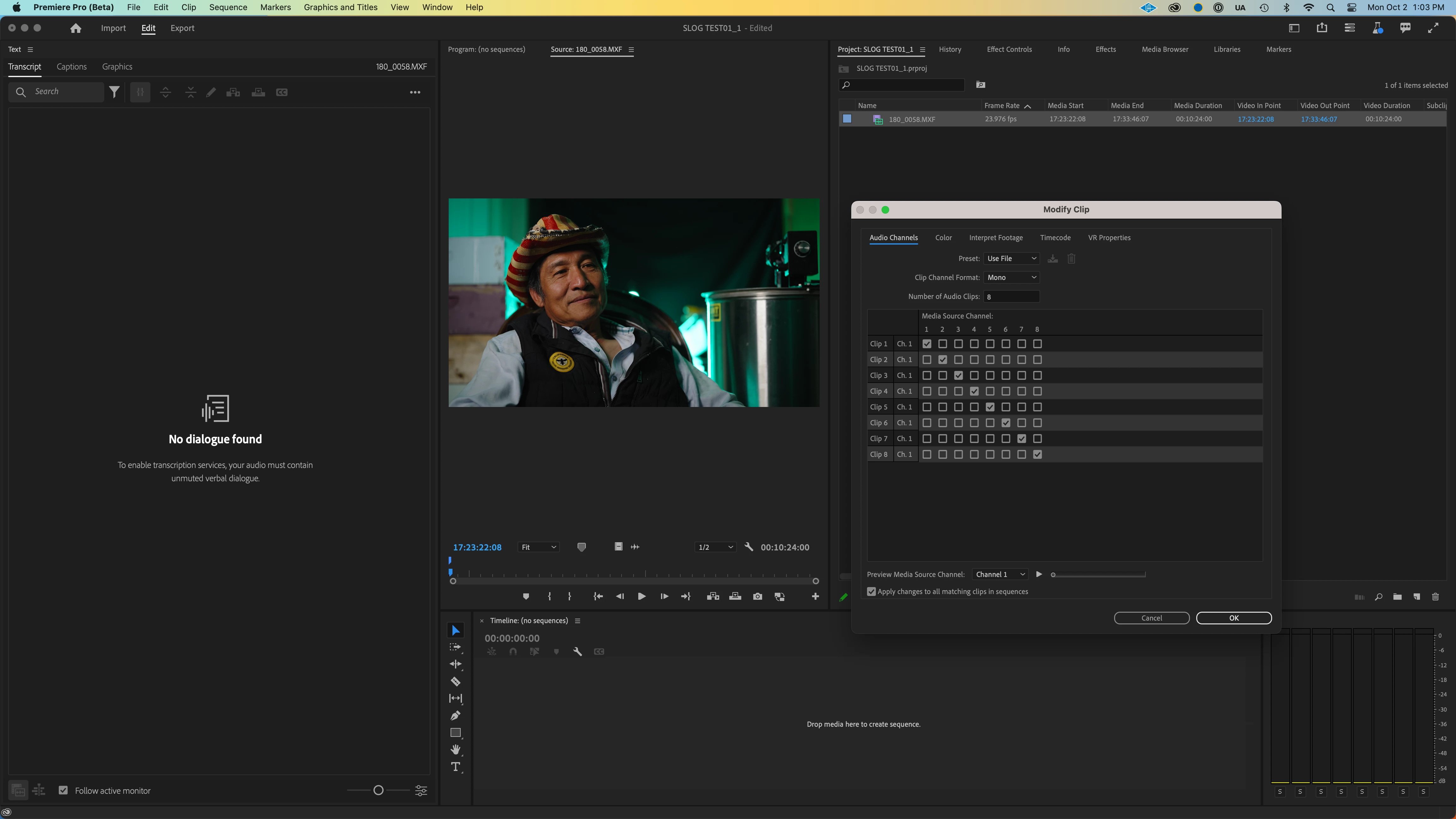Click Cancel in the Modify Clip dialog
The image size is (1456, 819).
coord(1151,618)
